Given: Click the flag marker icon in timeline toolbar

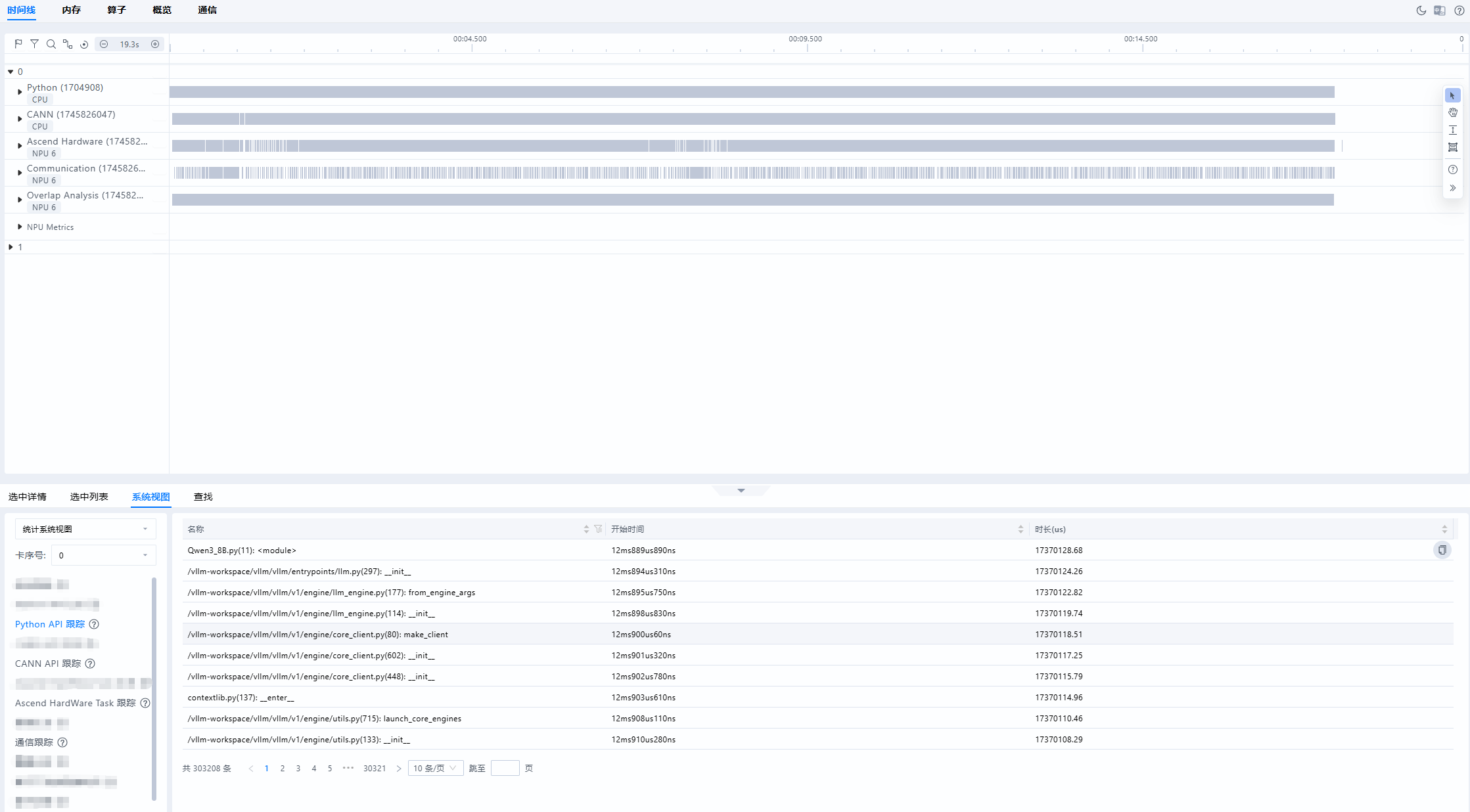Looking at the screenshot, I should point(18,44).
